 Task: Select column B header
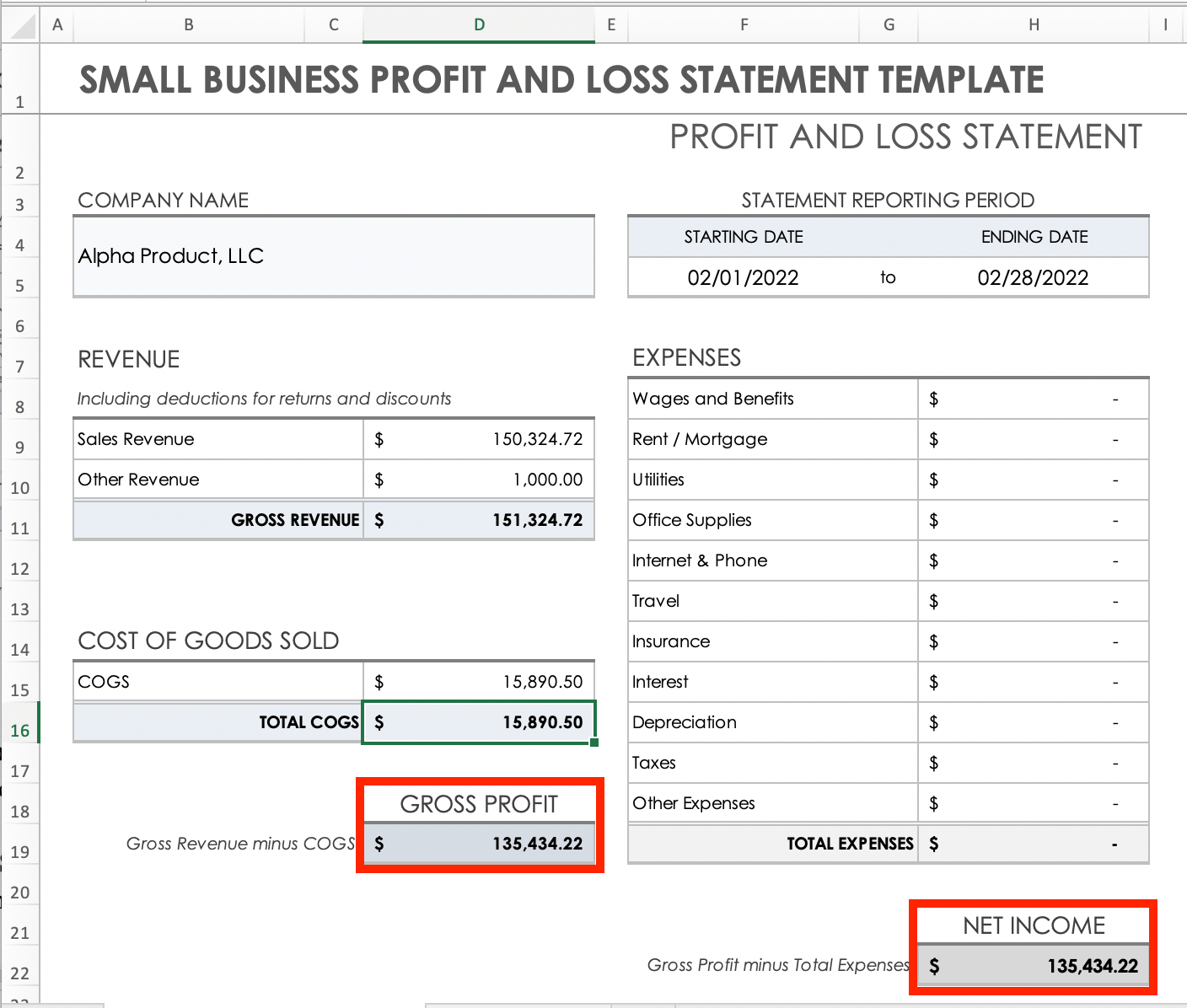[189, 24]
